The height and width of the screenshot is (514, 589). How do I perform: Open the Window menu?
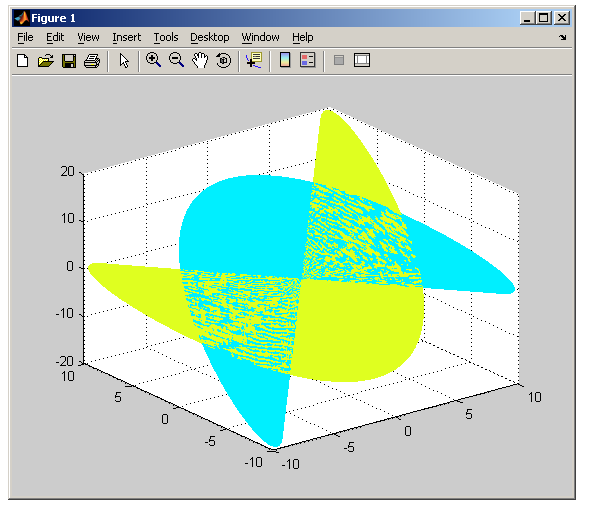pos(260,37)
